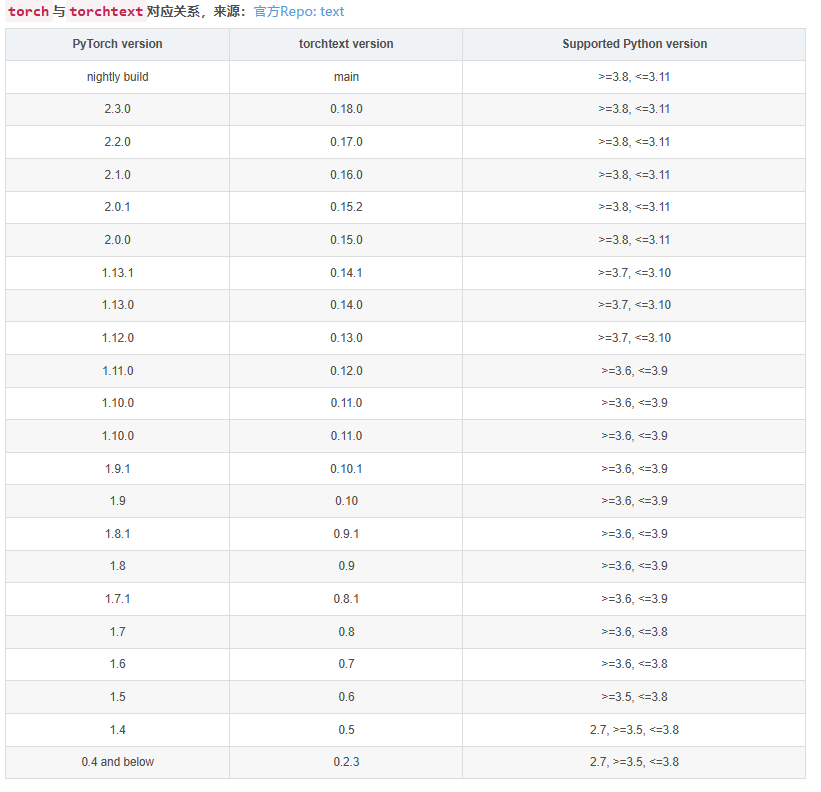The height and width of the screenshot is (792, 821).
Task: Click the 'main' torchtext version cell
Action: [346, 77]
